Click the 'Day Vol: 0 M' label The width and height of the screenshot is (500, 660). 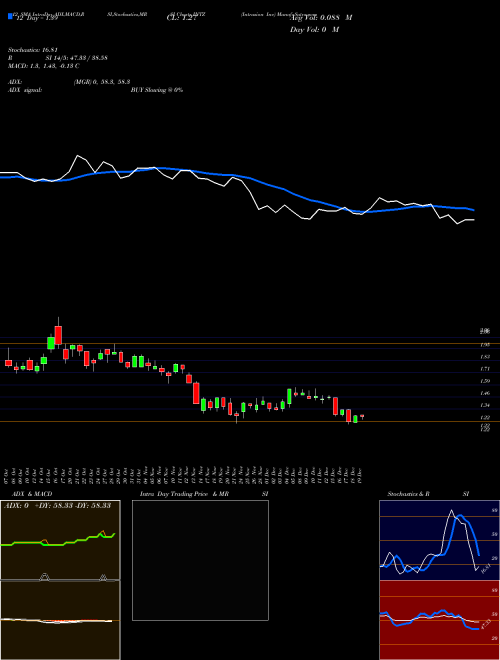pos(314,29)
